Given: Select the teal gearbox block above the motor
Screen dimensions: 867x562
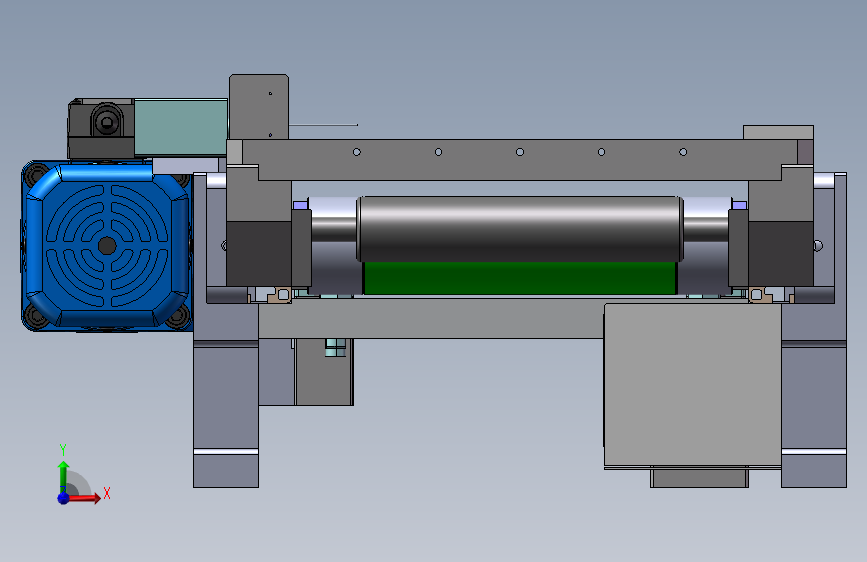Looking at the screenshot, I should pos(181,127).
